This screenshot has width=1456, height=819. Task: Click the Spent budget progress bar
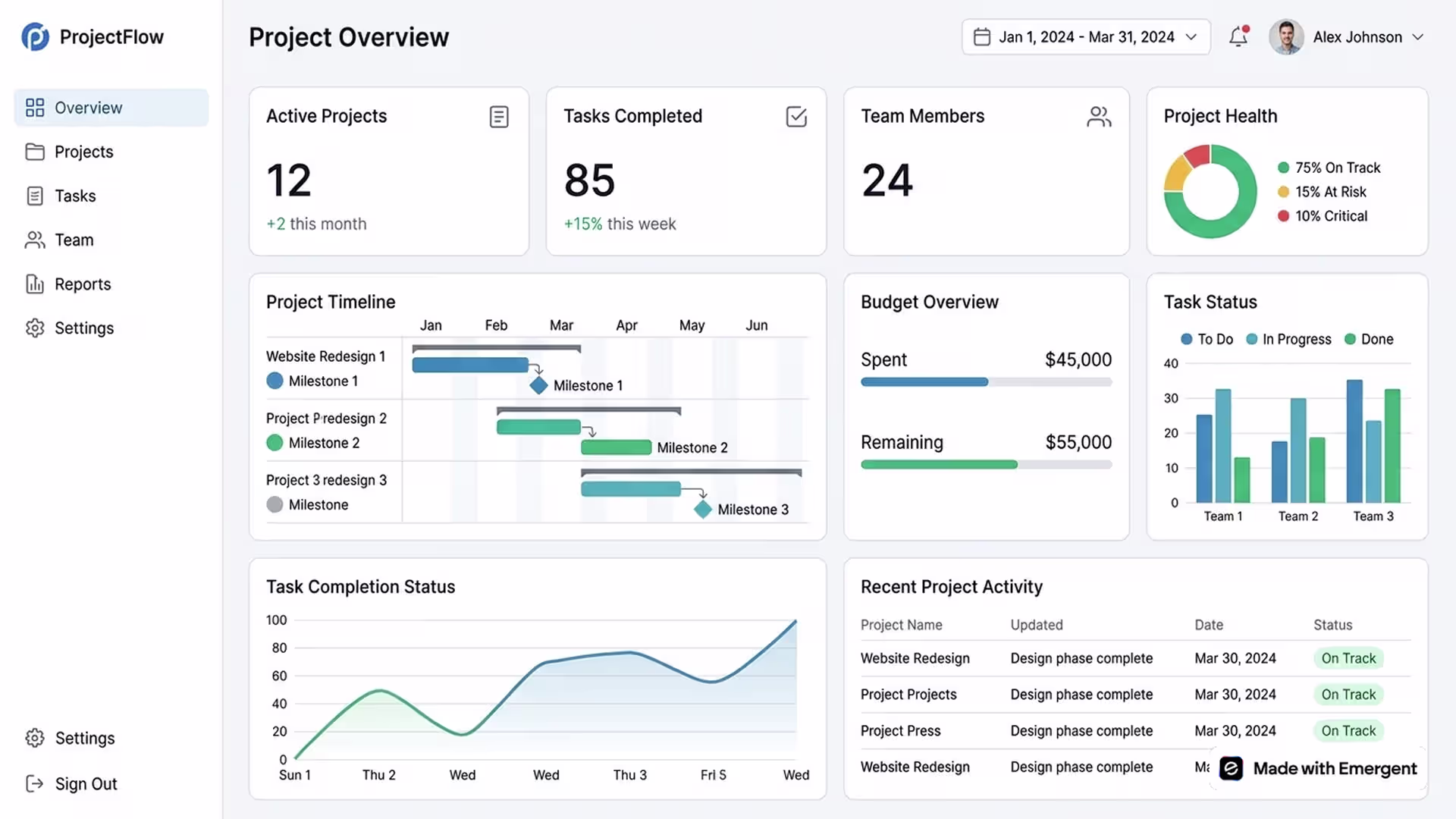987,382
